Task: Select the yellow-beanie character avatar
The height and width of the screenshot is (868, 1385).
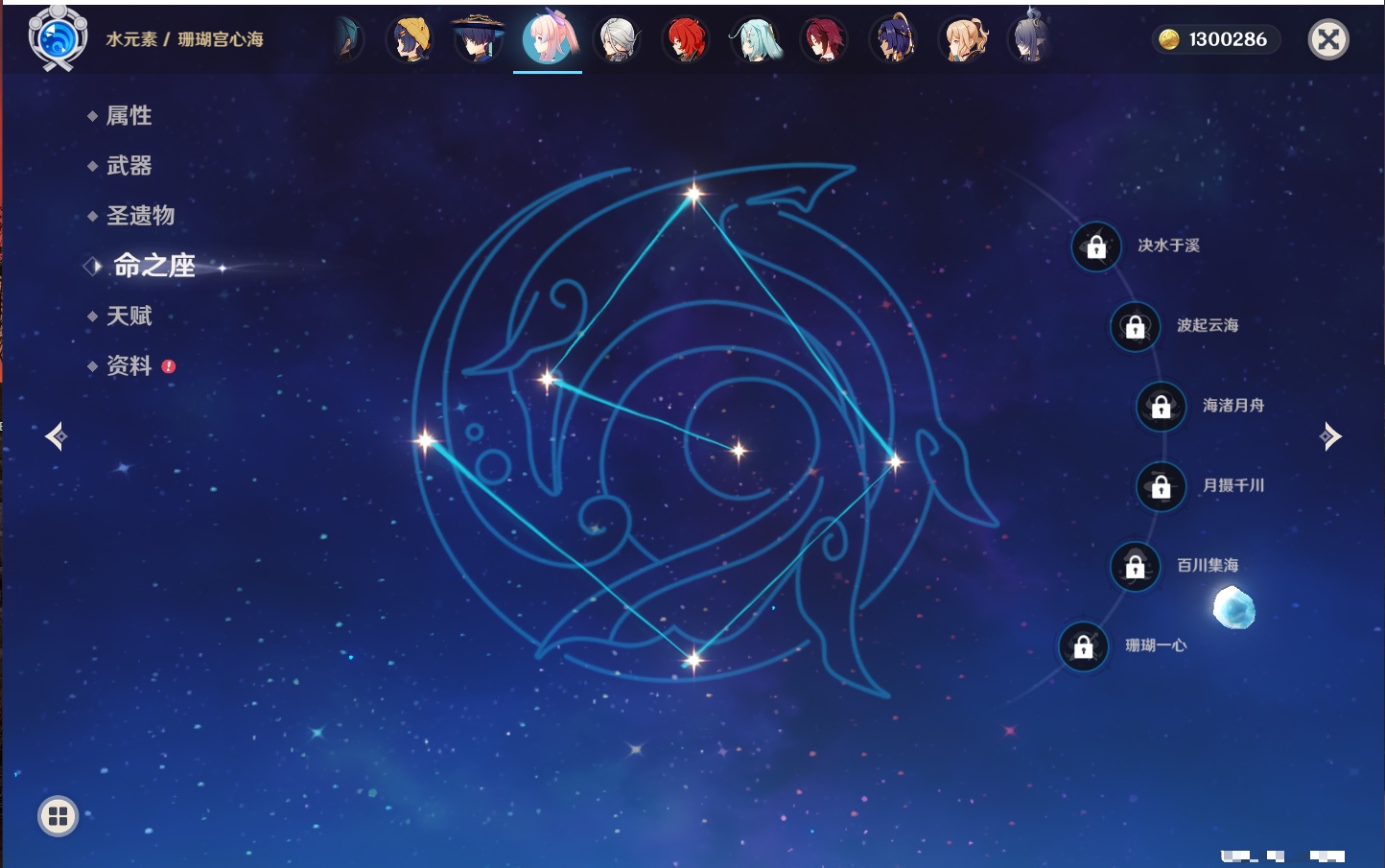Action: [x=411, y=39]
